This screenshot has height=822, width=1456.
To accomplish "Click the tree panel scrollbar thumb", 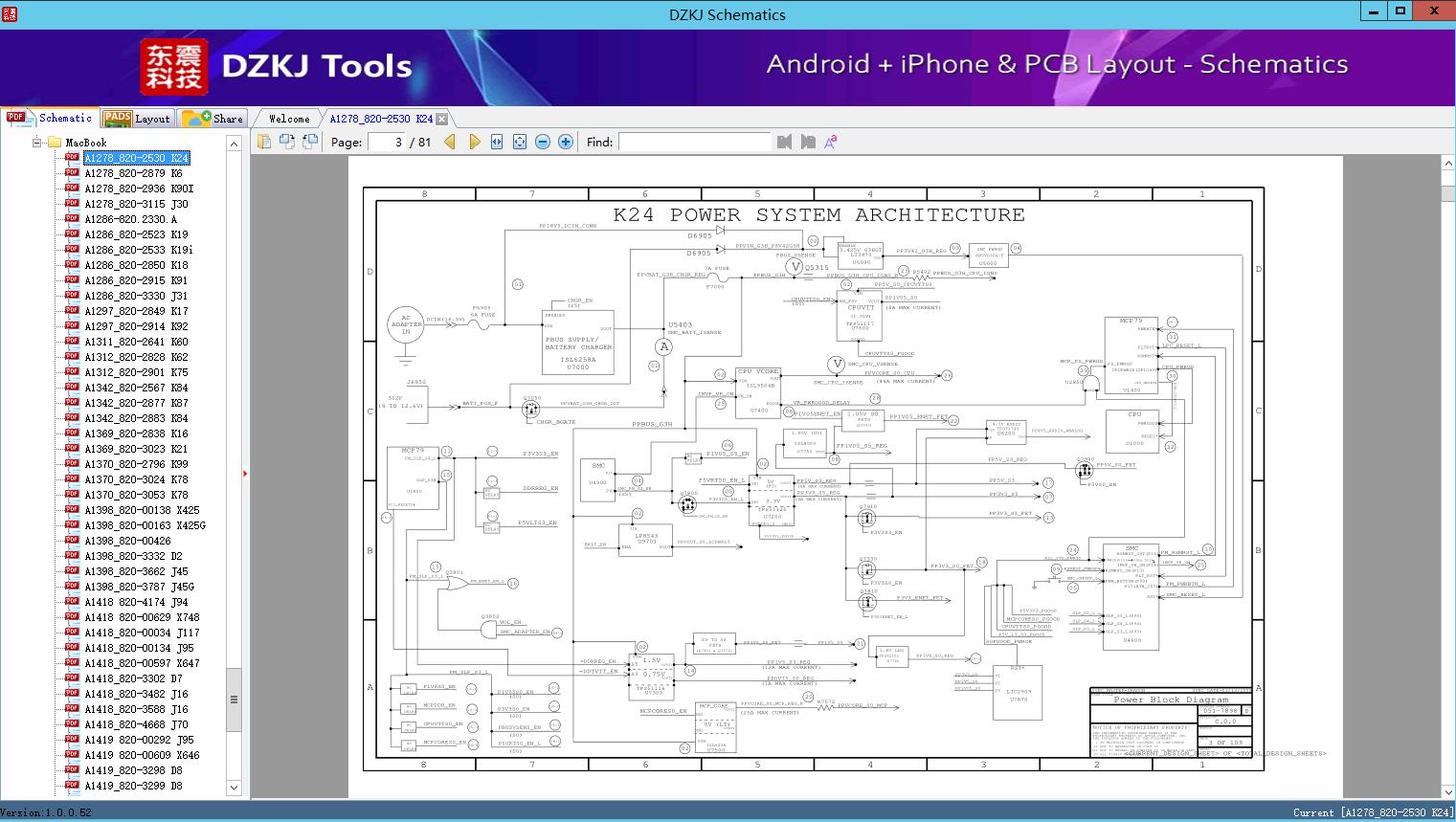I will click(x=234, y=699).
